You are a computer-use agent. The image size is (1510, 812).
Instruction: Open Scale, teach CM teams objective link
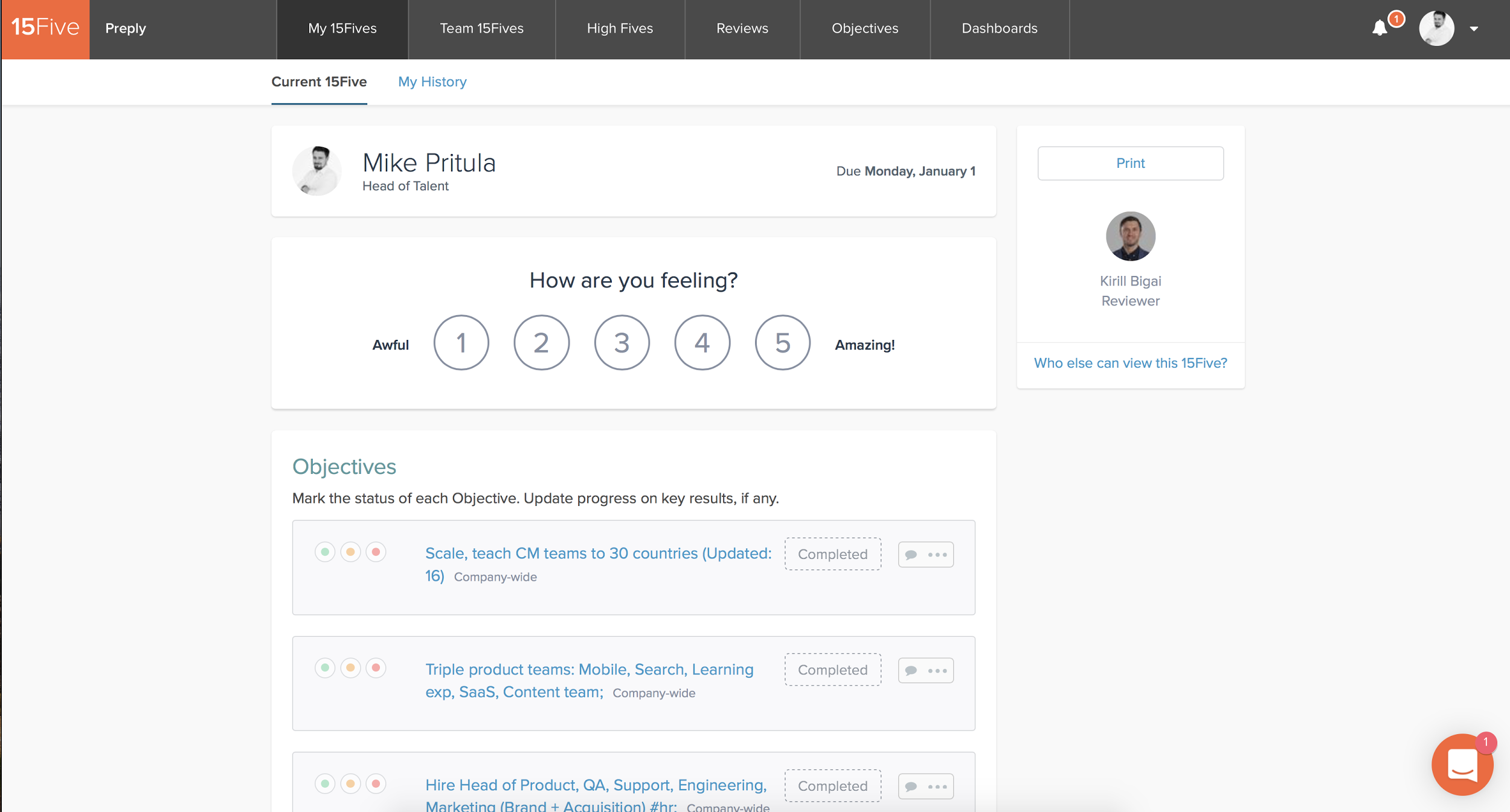tap(598, 564)
